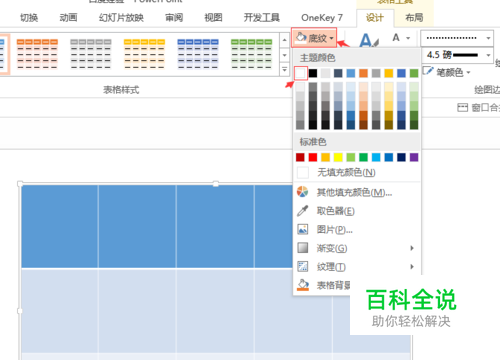
Task: Pick the black theme color swatch
Action: coord(313,73)
